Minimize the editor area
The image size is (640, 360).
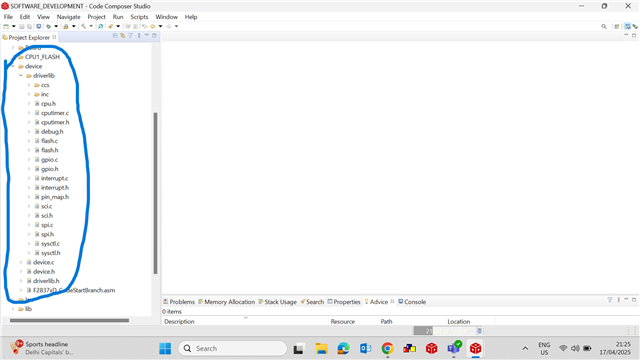click(x=626, y=35)
